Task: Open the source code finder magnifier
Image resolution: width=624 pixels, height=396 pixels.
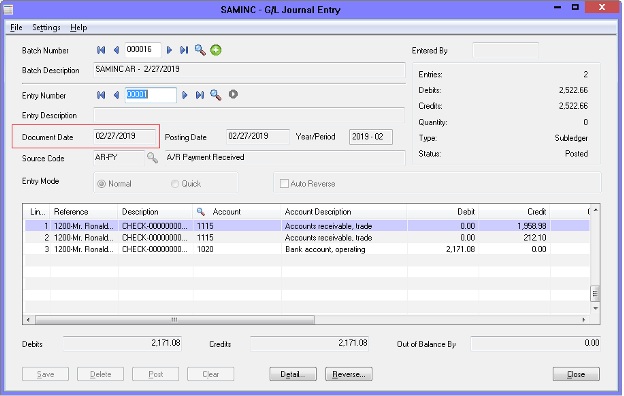Action: pyautogui.click(x=152, y=158)
